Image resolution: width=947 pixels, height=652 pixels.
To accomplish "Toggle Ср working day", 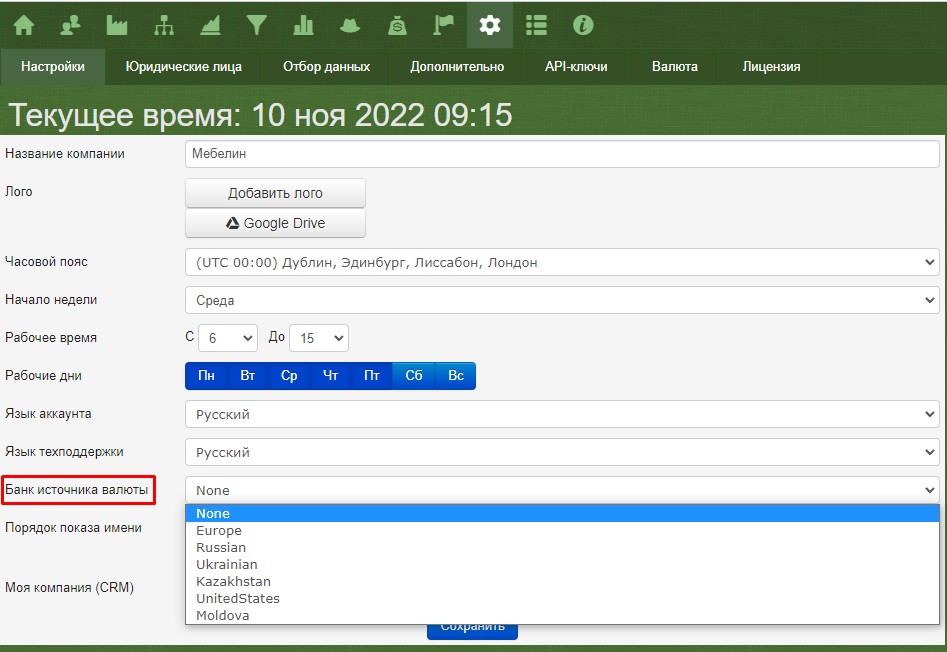I will point(289,376).
